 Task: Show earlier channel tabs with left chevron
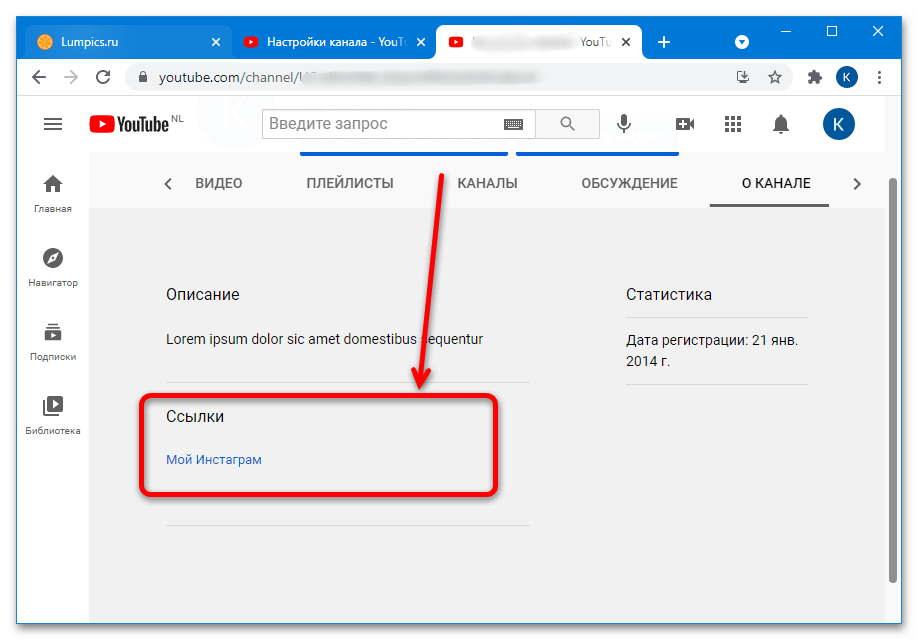(x=167, y=184)
